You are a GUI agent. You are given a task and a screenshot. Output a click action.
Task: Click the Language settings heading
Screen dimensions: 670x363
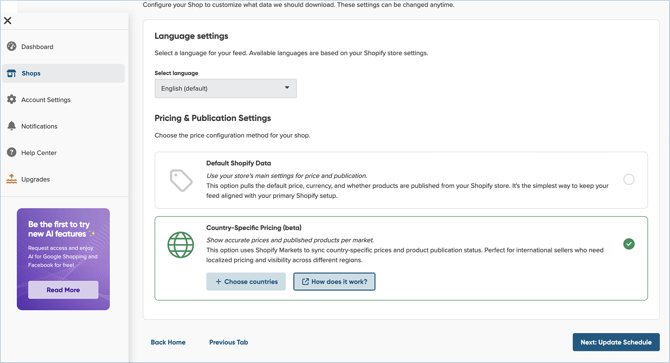pos(191,36)
